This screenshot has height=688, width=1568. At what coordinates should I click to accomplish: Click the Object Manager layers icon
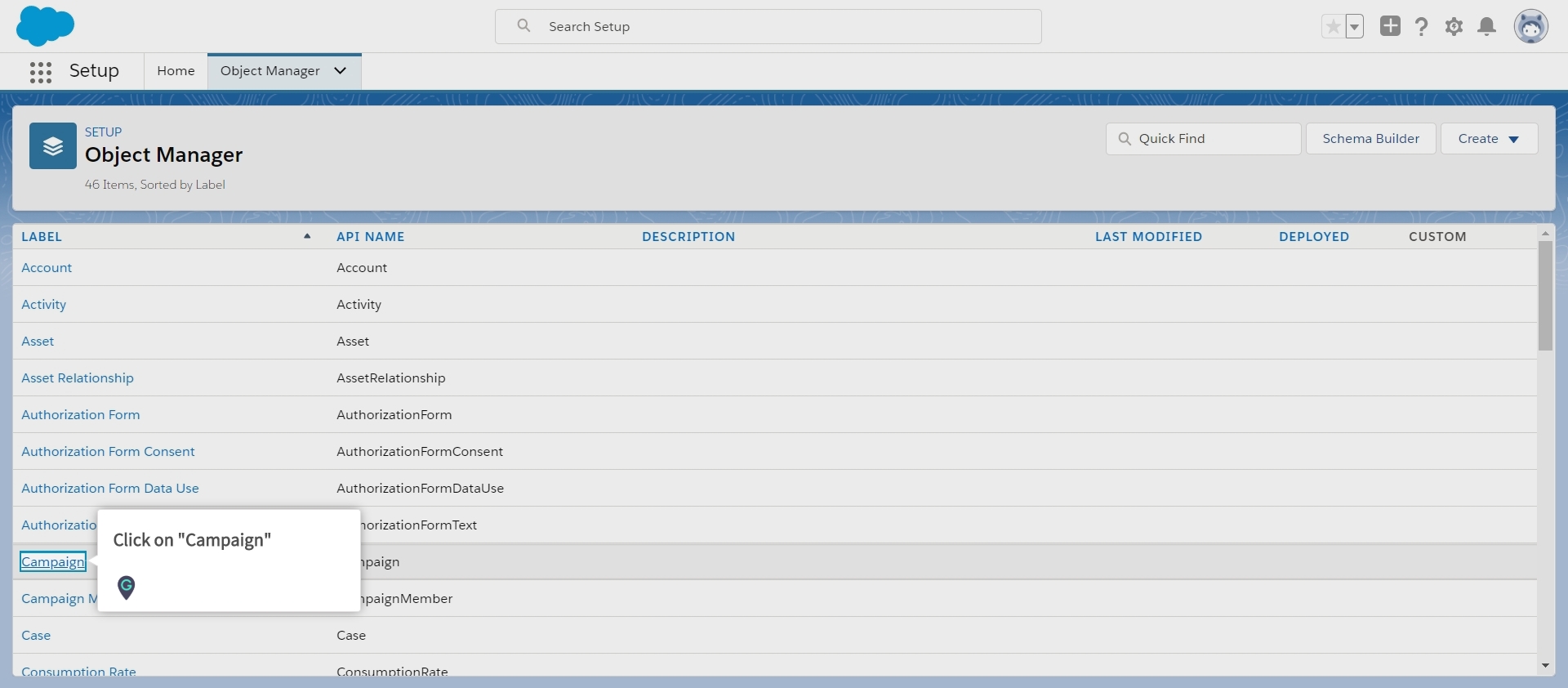tap(53, 146)
